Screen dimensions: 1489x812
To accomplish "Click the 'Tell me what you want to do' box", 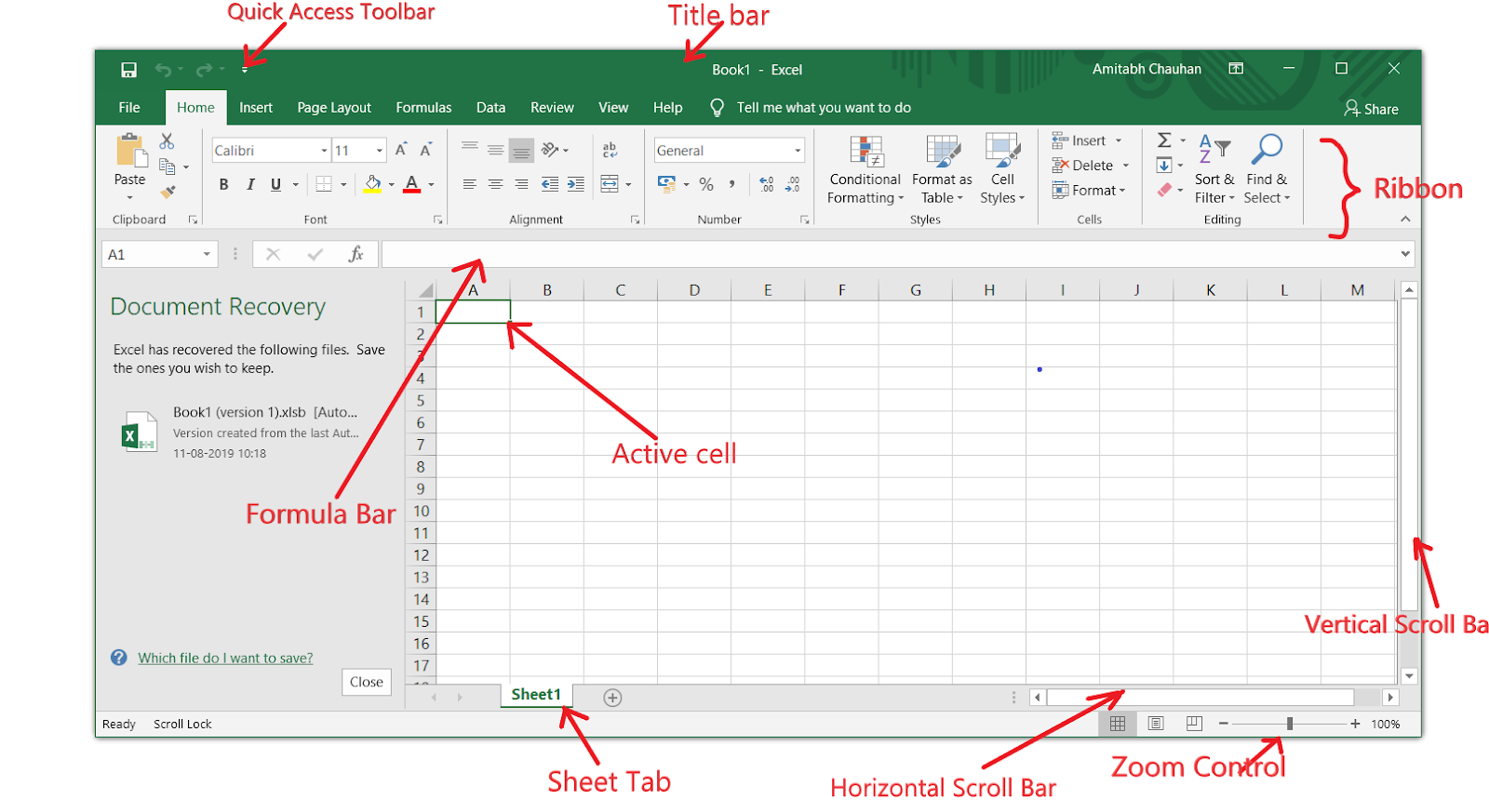I will tap(824, 108).
